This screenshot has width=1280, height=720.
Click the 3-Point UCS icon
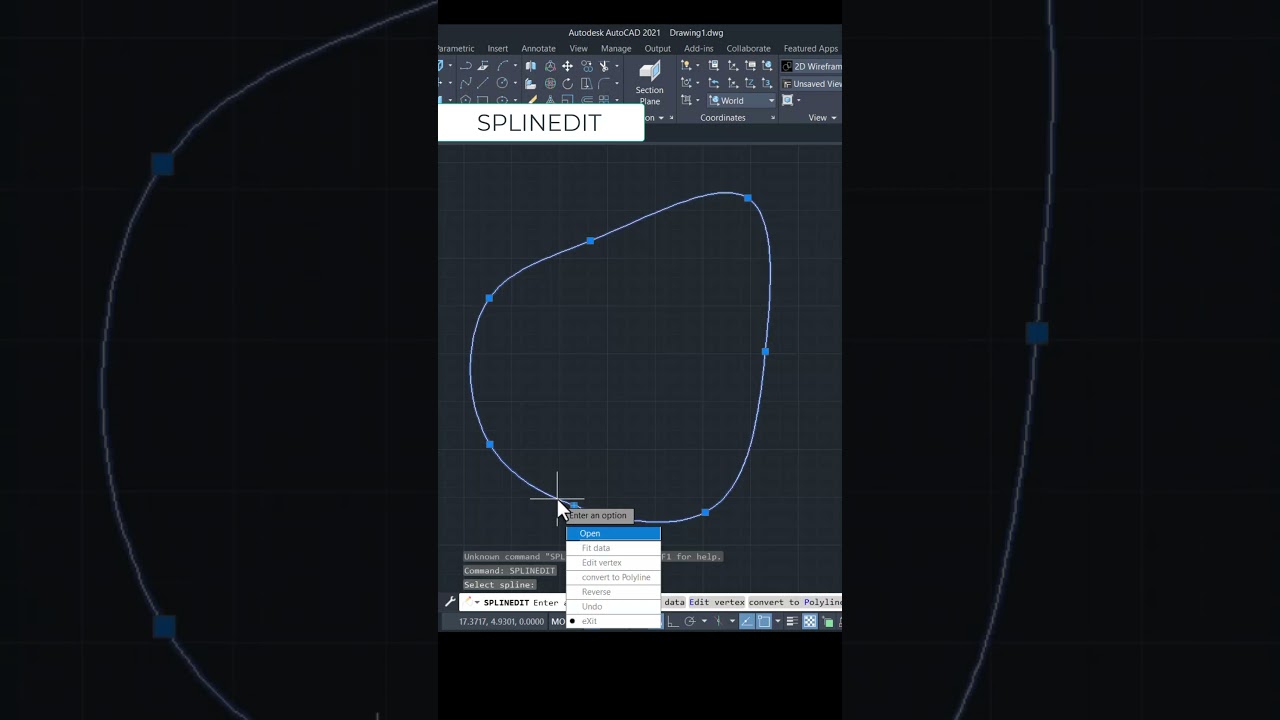[x=767, y=83]
